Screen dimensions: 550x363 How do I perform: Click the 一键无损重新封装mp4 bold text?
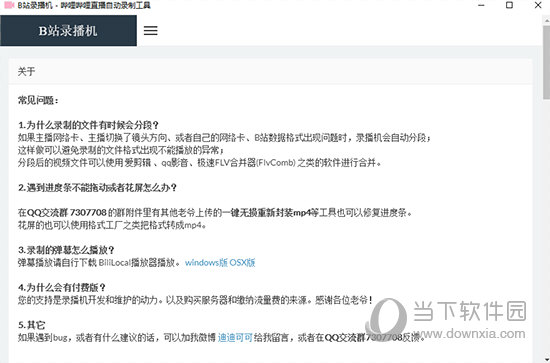click(x=267, y=213)
